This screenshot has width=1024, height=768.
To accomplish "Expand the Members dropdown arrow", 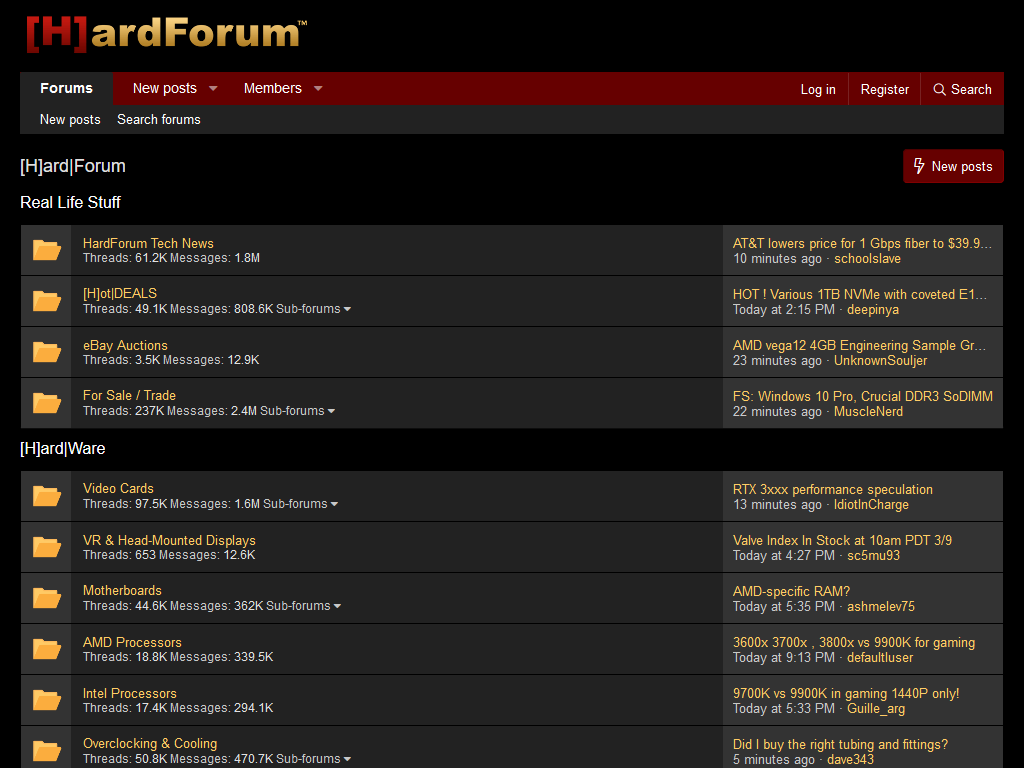I will point(318,88).
